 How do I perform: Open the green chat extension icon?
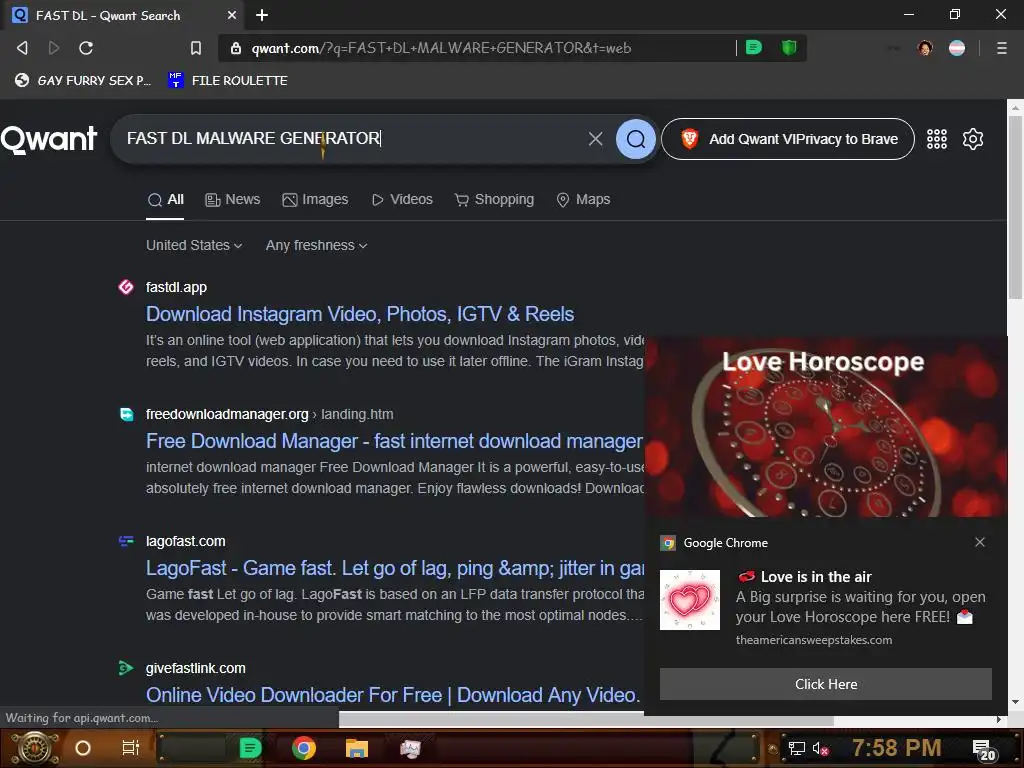(x=754, y=48)
